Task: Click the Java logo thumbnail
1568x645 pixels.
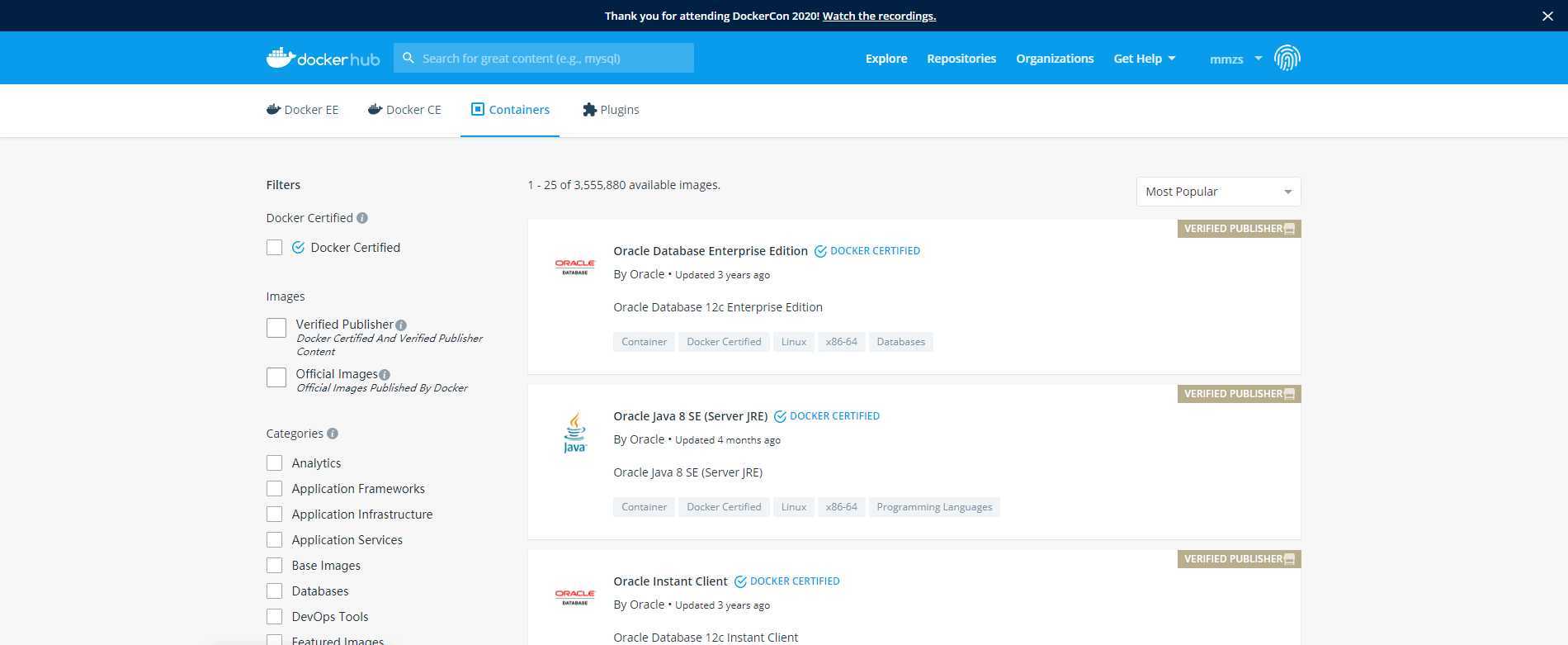Action: coord(575,433)
